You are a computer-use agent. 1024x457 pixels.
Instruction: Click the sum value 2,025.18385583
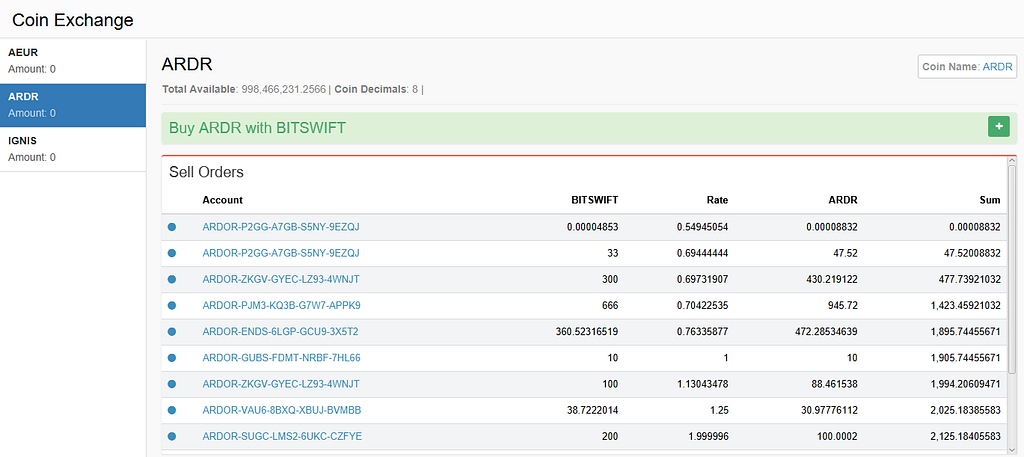pos(968,410)
